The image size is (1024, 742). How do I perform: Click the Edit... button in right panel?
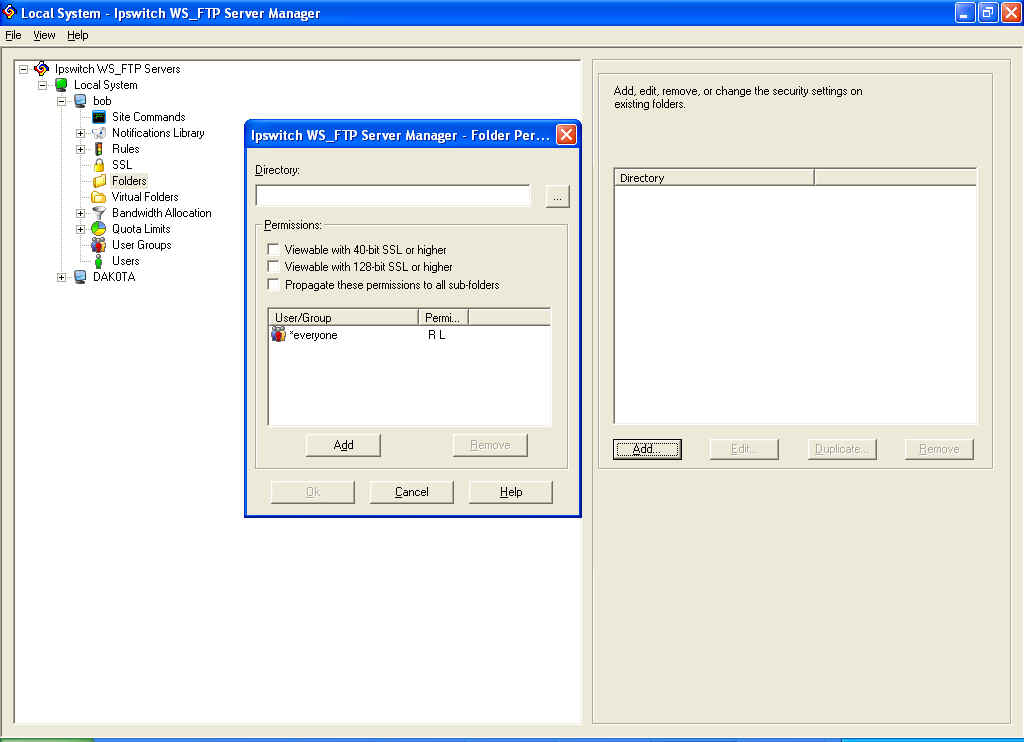point(744,449)
